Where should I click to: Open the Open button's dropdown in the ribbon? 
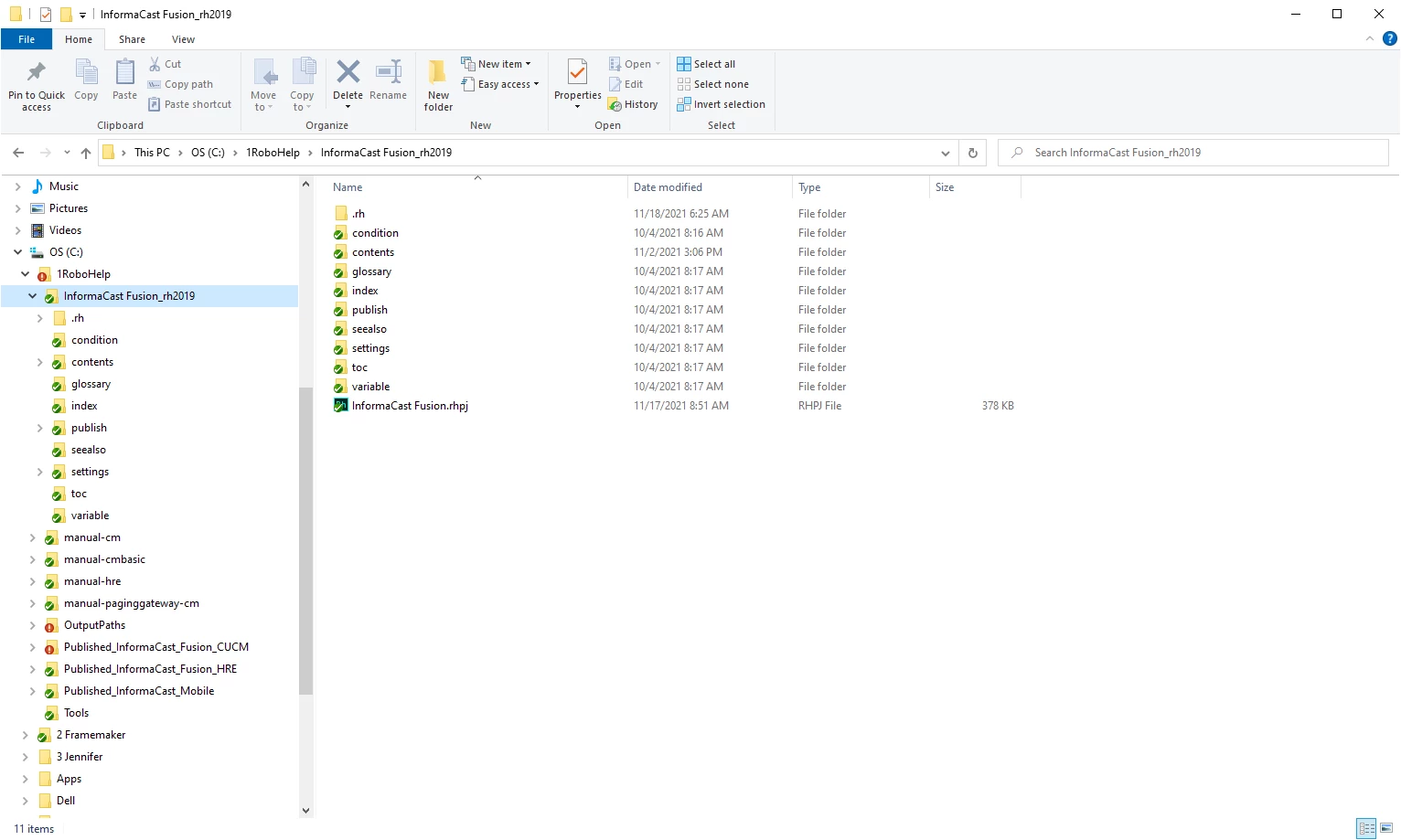coord(658,64)
